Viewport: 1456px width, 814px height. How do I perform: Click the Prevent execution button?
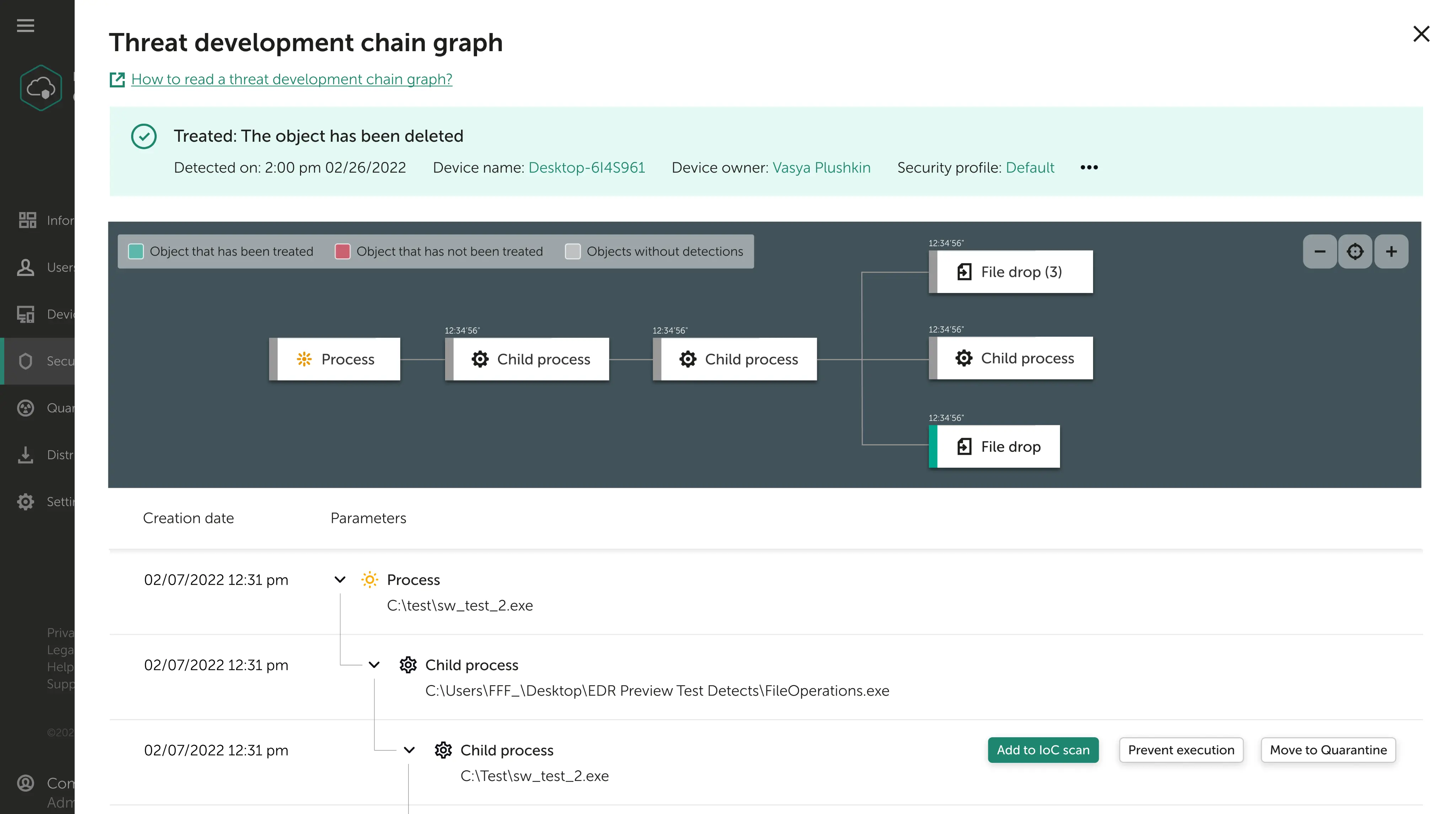point(1181,750)
